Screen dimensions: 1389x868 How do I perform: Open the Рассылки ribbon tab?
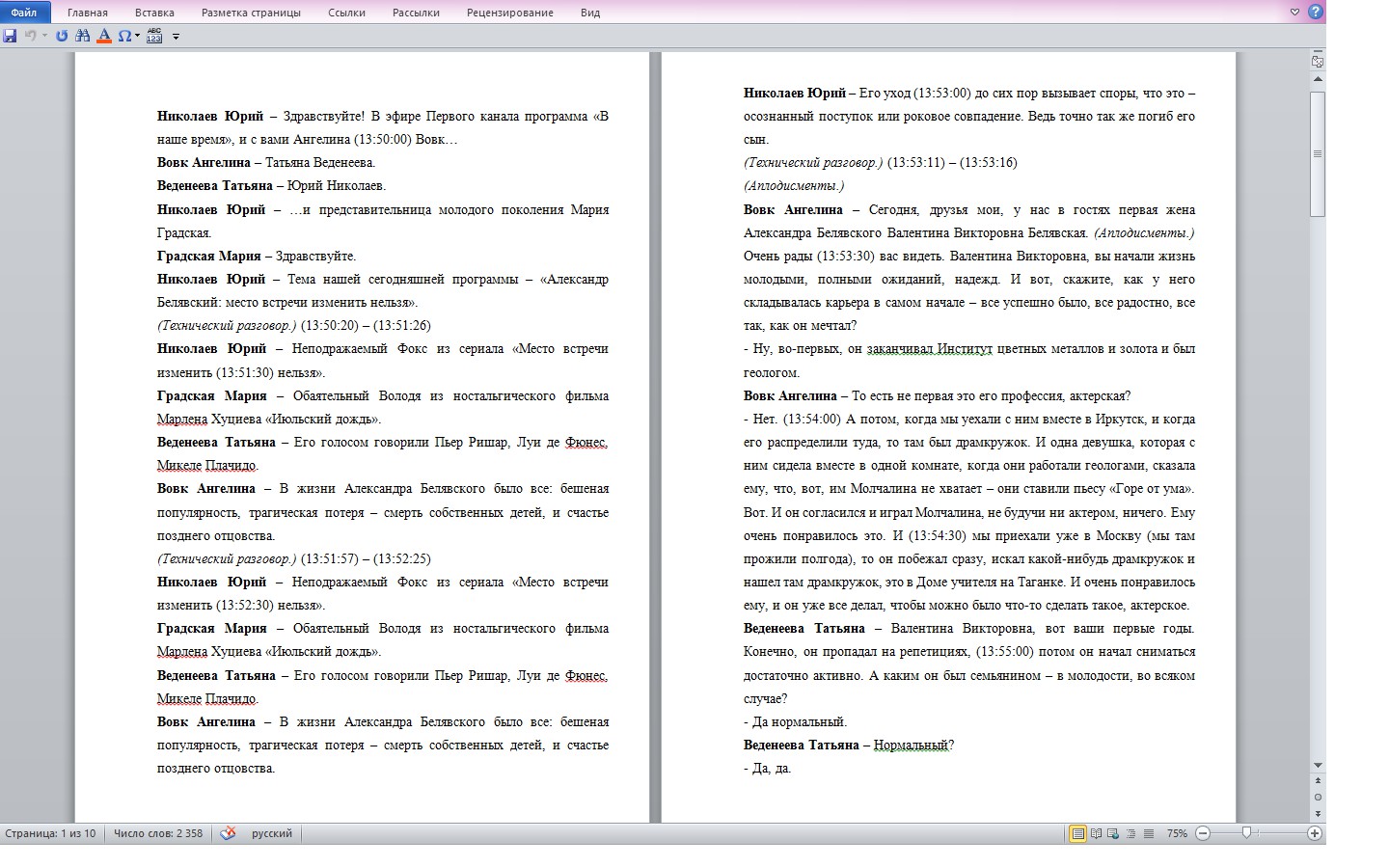coord(416,13)
